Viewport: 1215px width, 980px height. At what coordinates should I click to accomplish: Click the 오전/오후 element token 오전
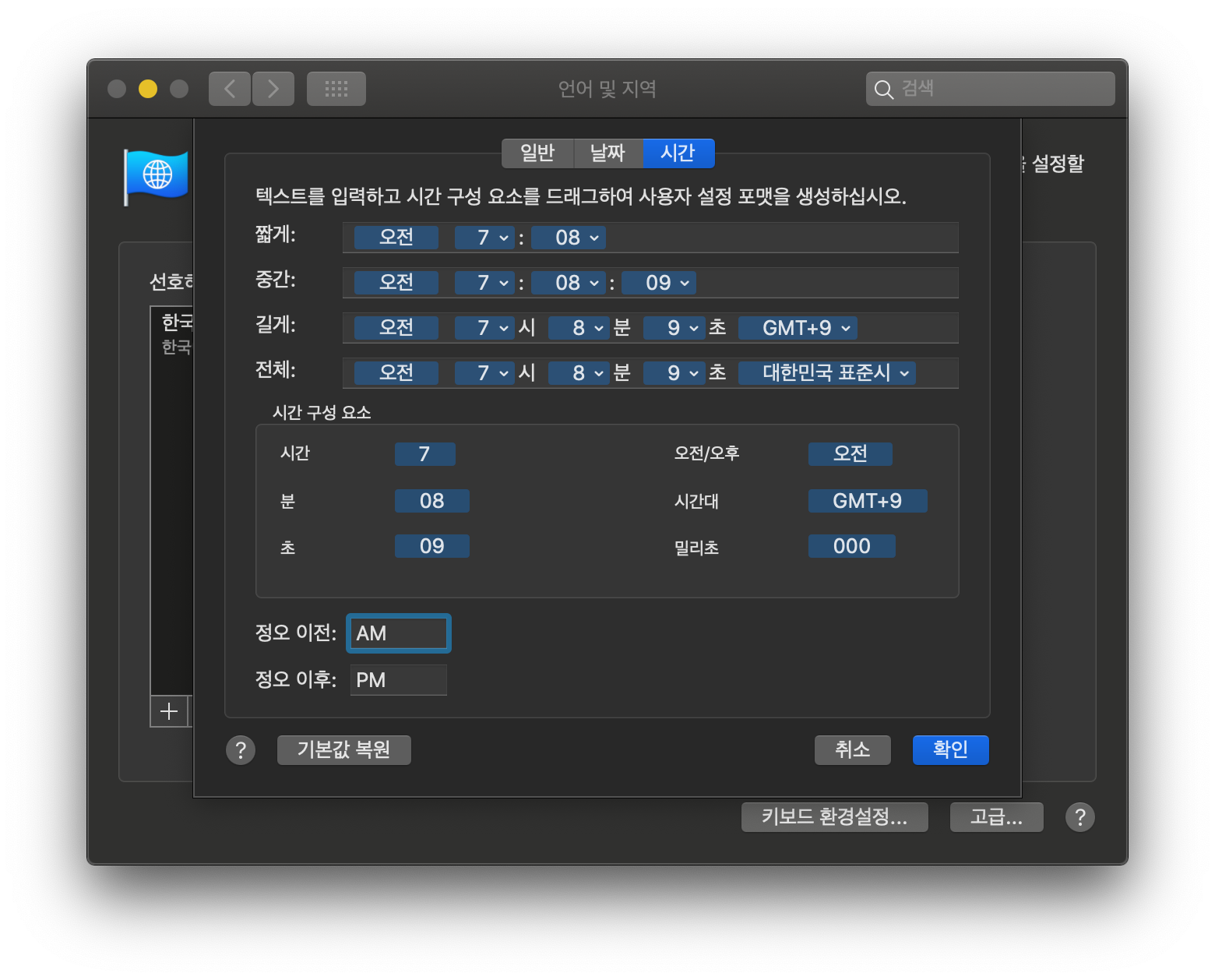click(x=850, y=454)
